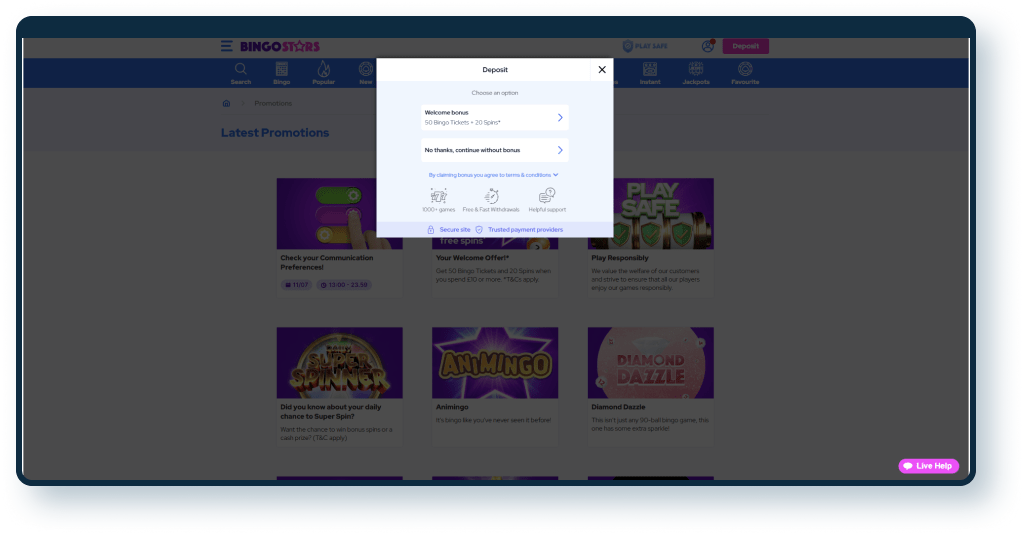Open the Live Help chat
The image size is (1024, 534).
929,466
